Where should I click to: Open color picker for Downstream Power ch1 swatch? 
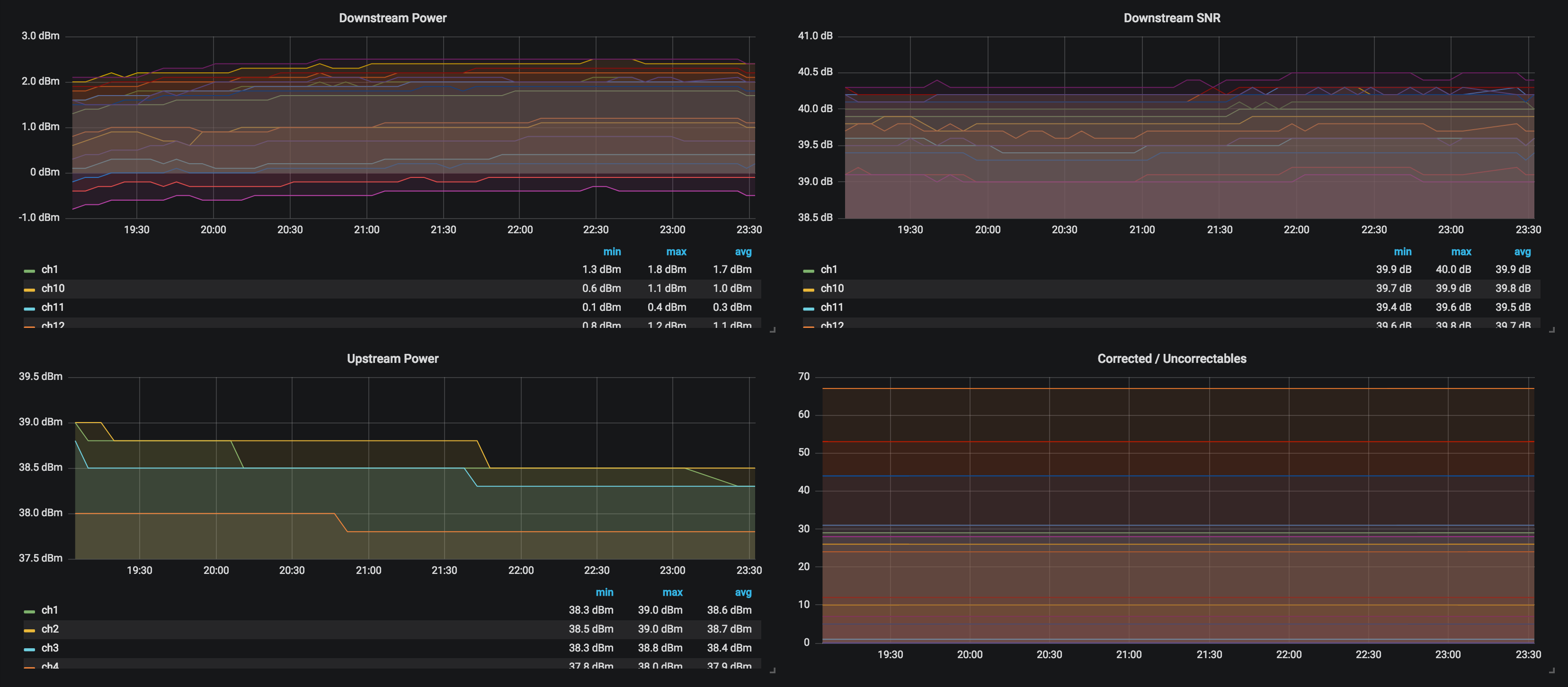point(29,271)
